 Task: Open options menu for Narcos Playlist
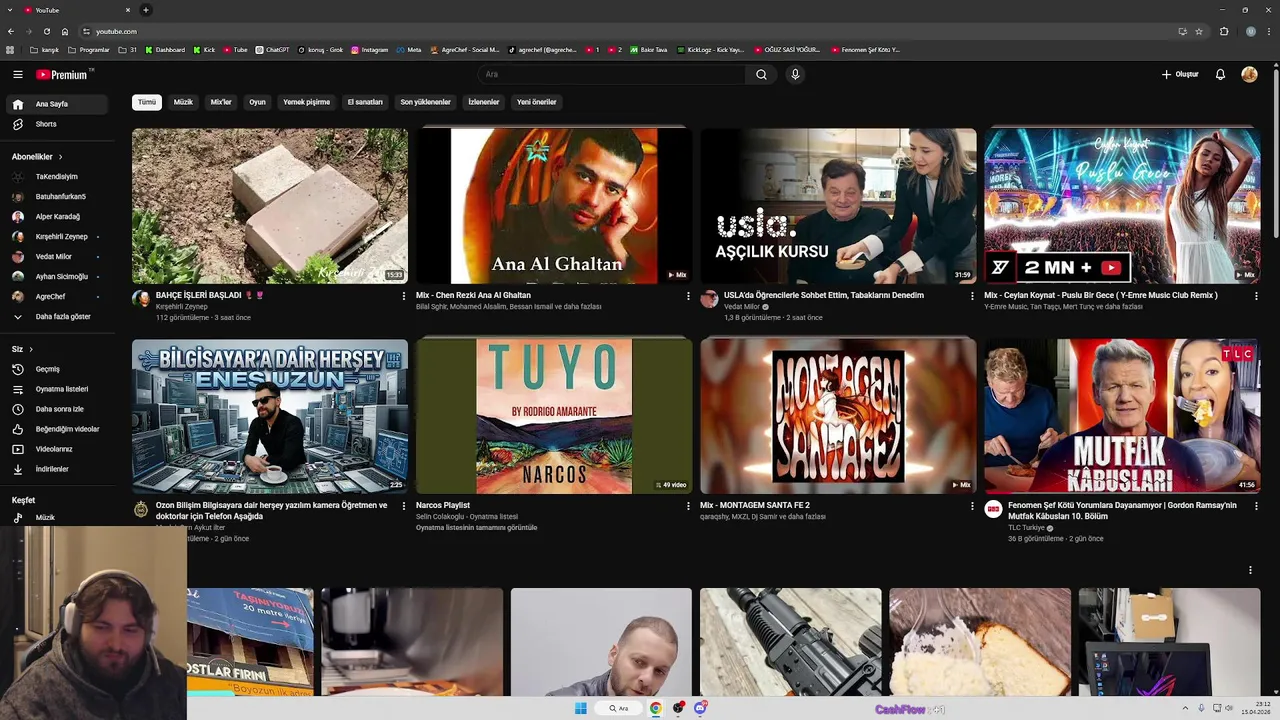[688, 506]
